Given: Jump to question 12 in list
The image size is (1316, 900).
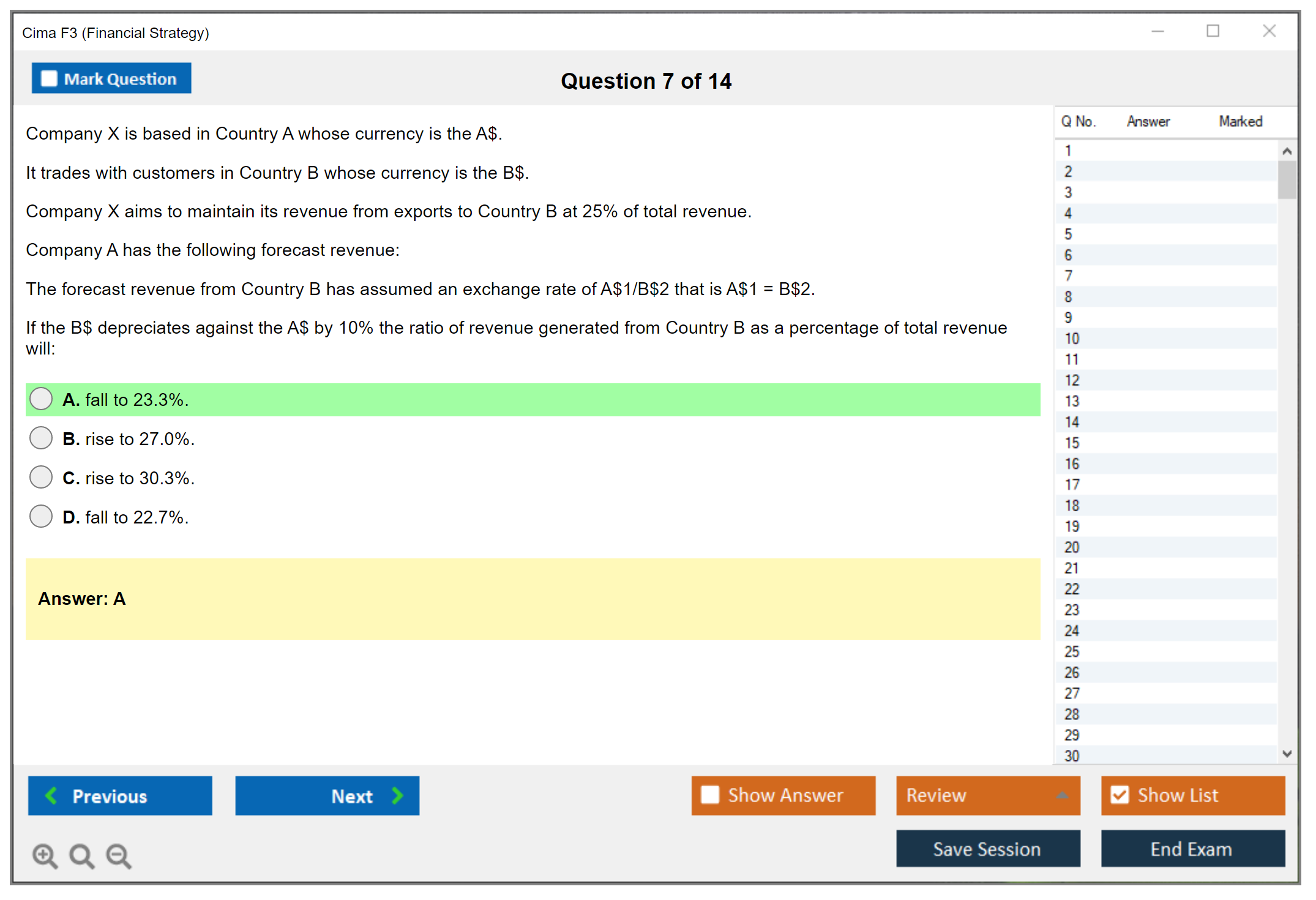Looking at the screenshot, I should 1072,380.
